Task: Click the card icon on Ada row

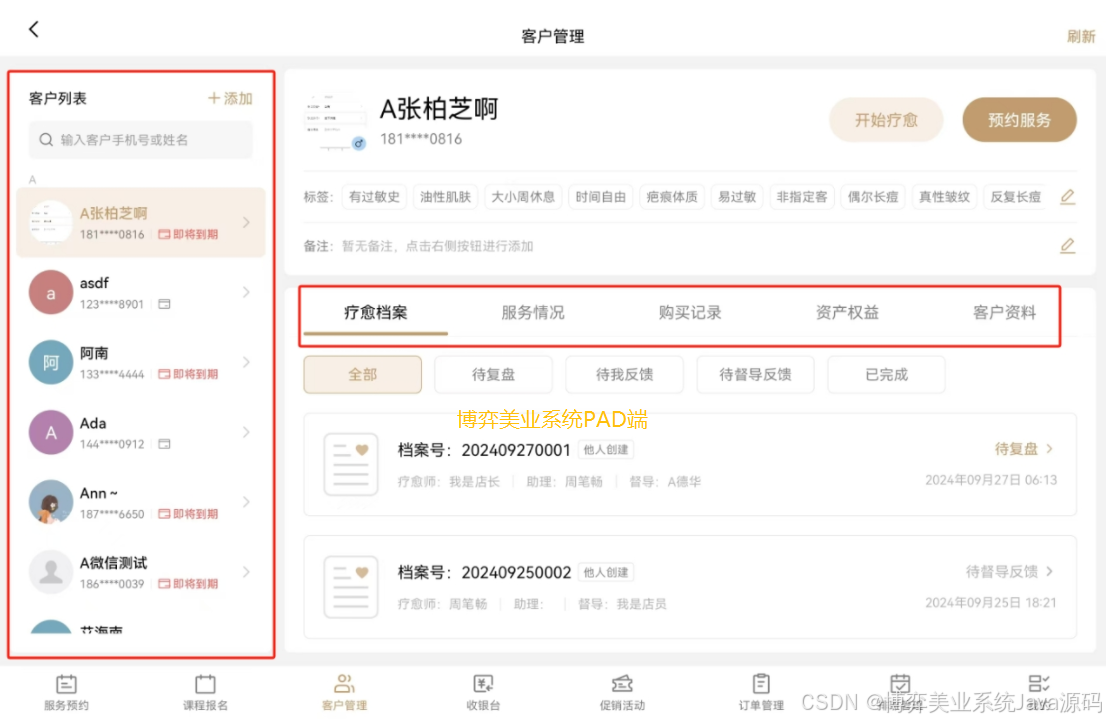Action: [164, 443]
